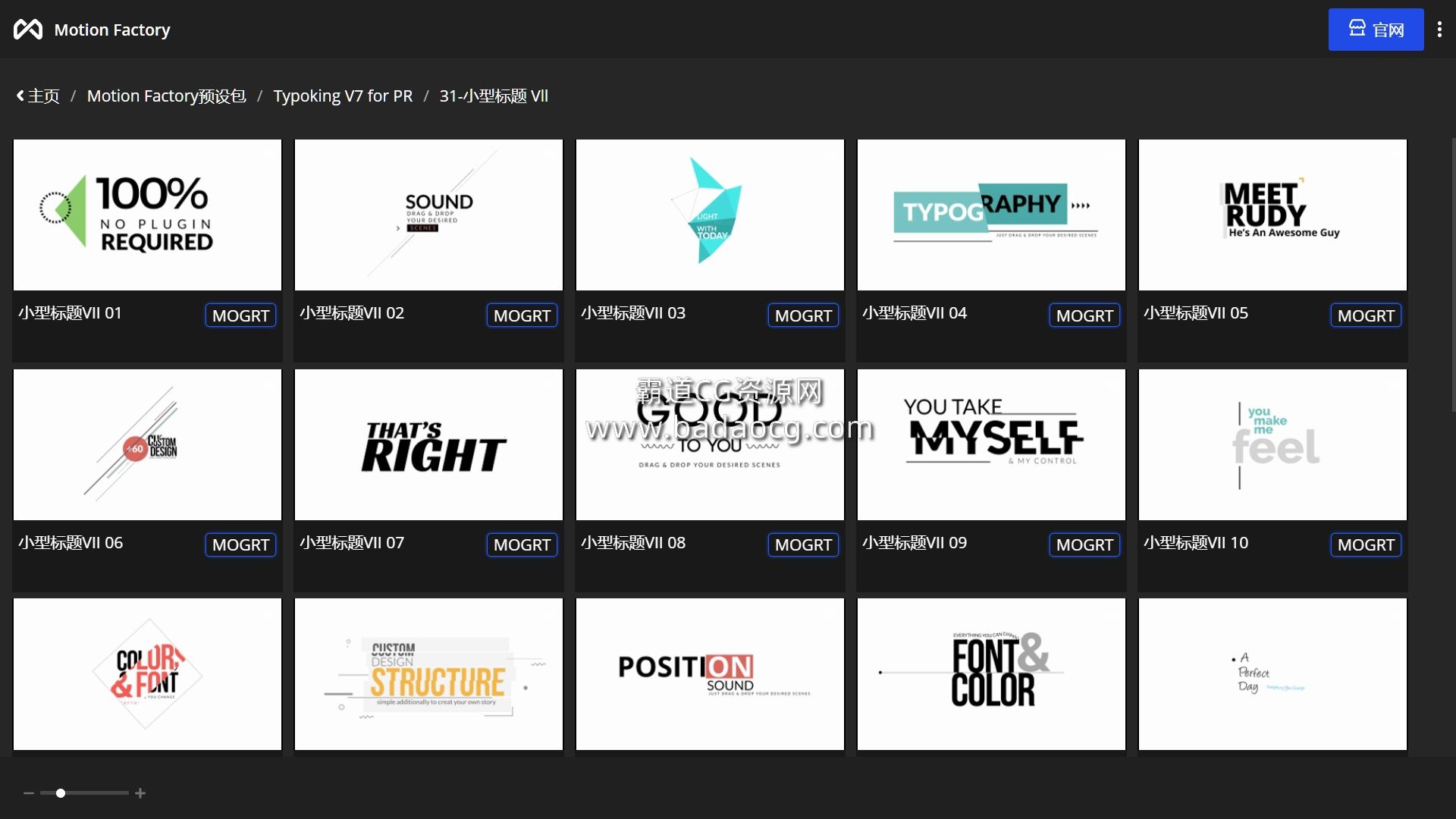Click the 小型标题VII 01 label
The height and width of the screenshot is (819, 1456).
(70, 313)
